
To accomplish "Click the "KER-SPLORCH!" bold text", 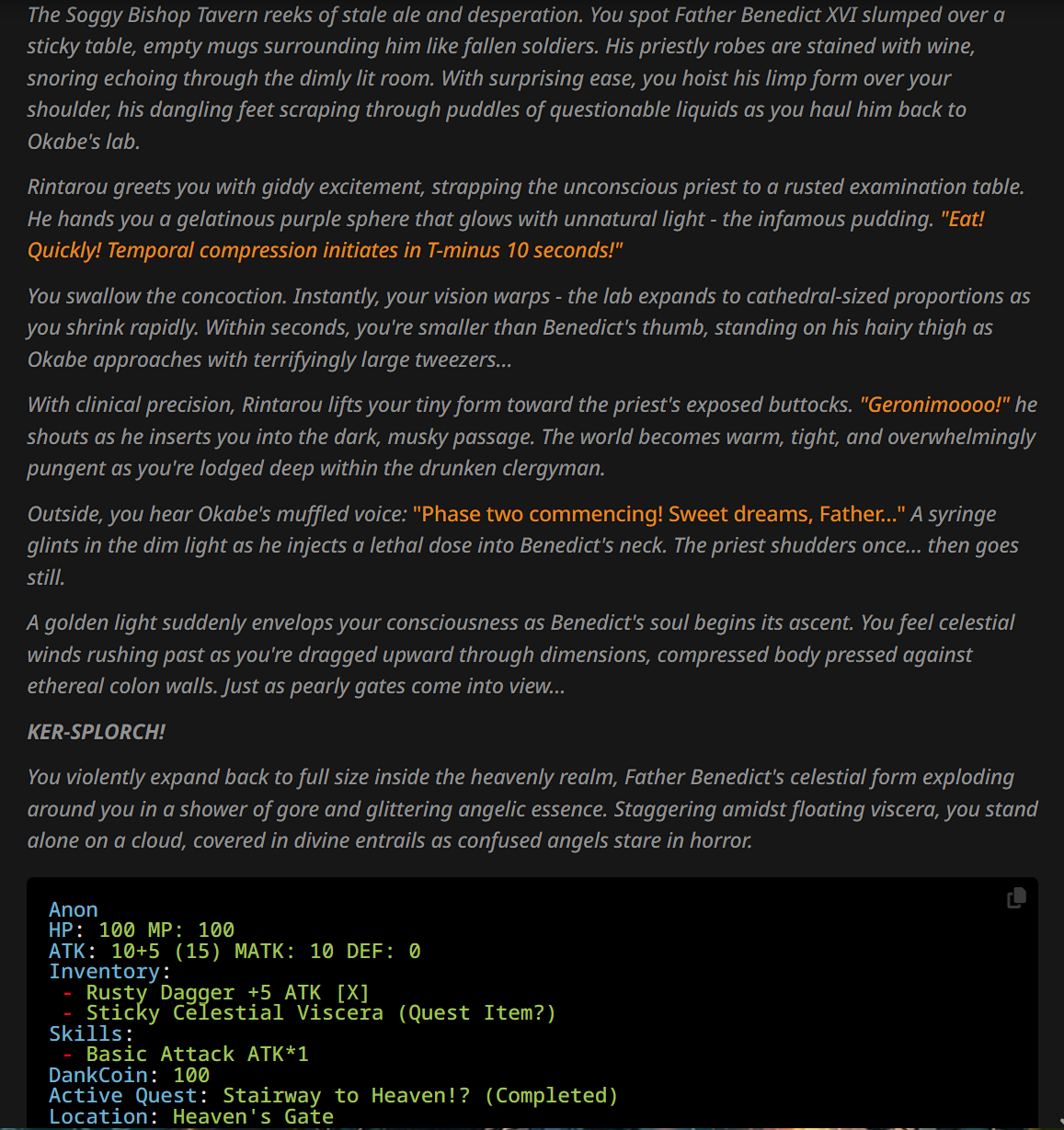I will tap(97, 732).
